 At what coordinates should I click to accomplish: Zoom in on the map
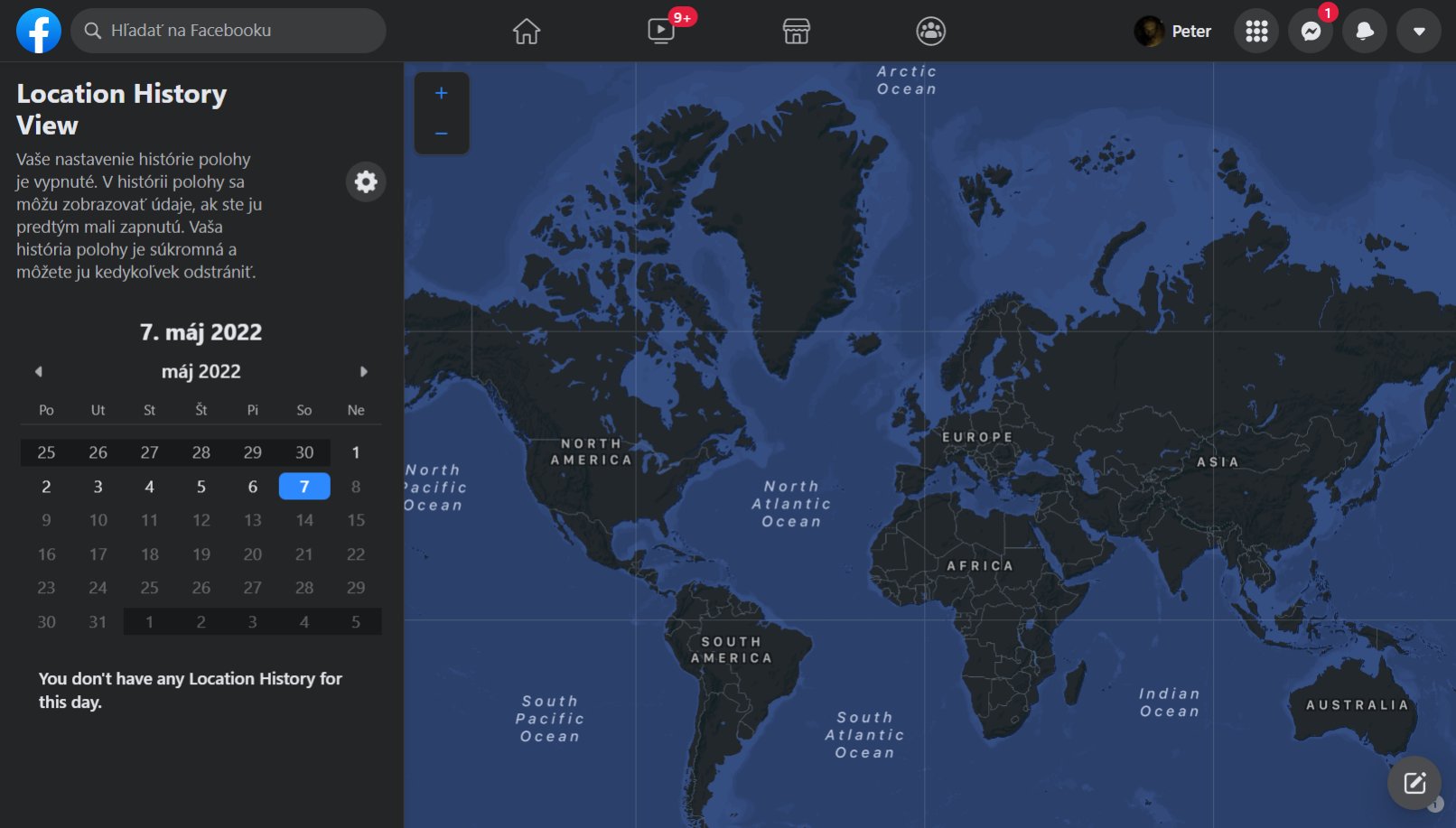pos(442,93)
